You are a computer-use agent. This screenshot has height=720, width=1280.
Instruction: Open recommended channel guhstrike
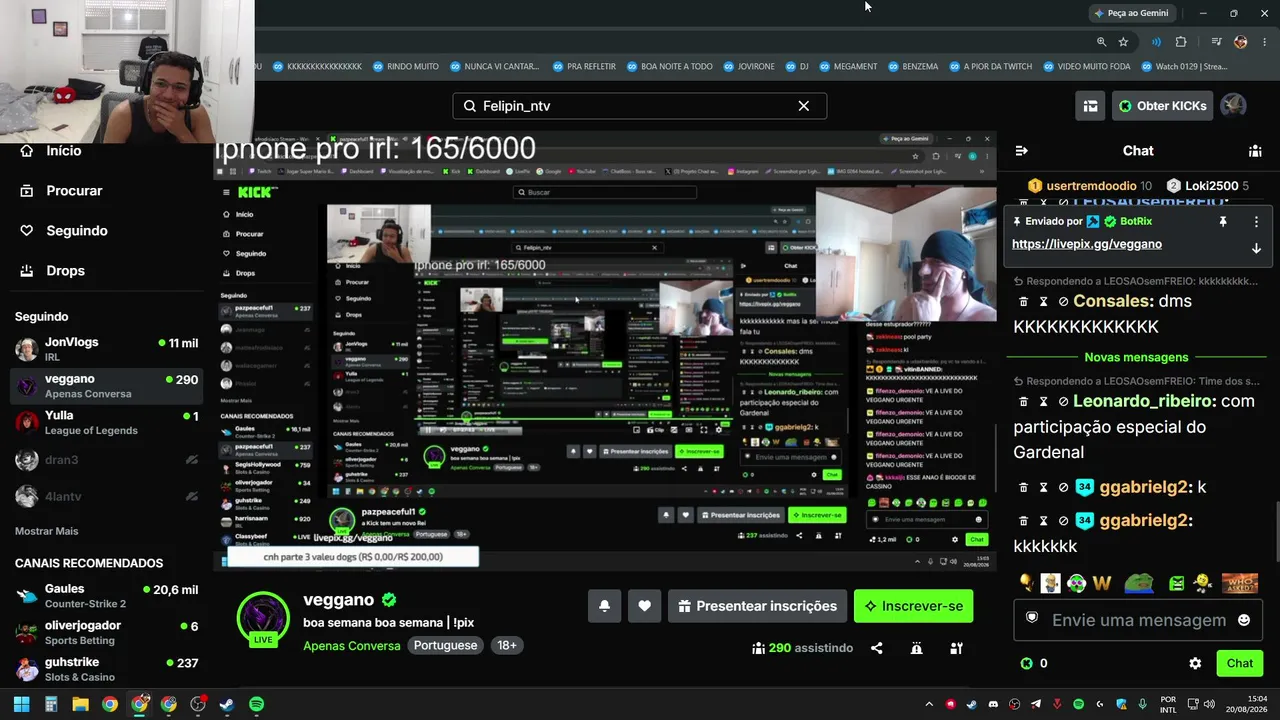click(107, 670)
